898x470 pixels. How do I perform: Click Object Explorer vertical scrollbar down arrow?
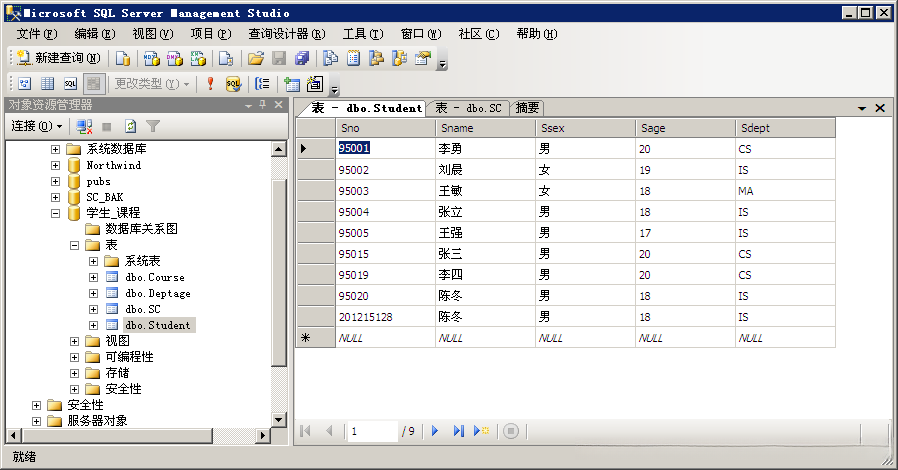point(278,420)
